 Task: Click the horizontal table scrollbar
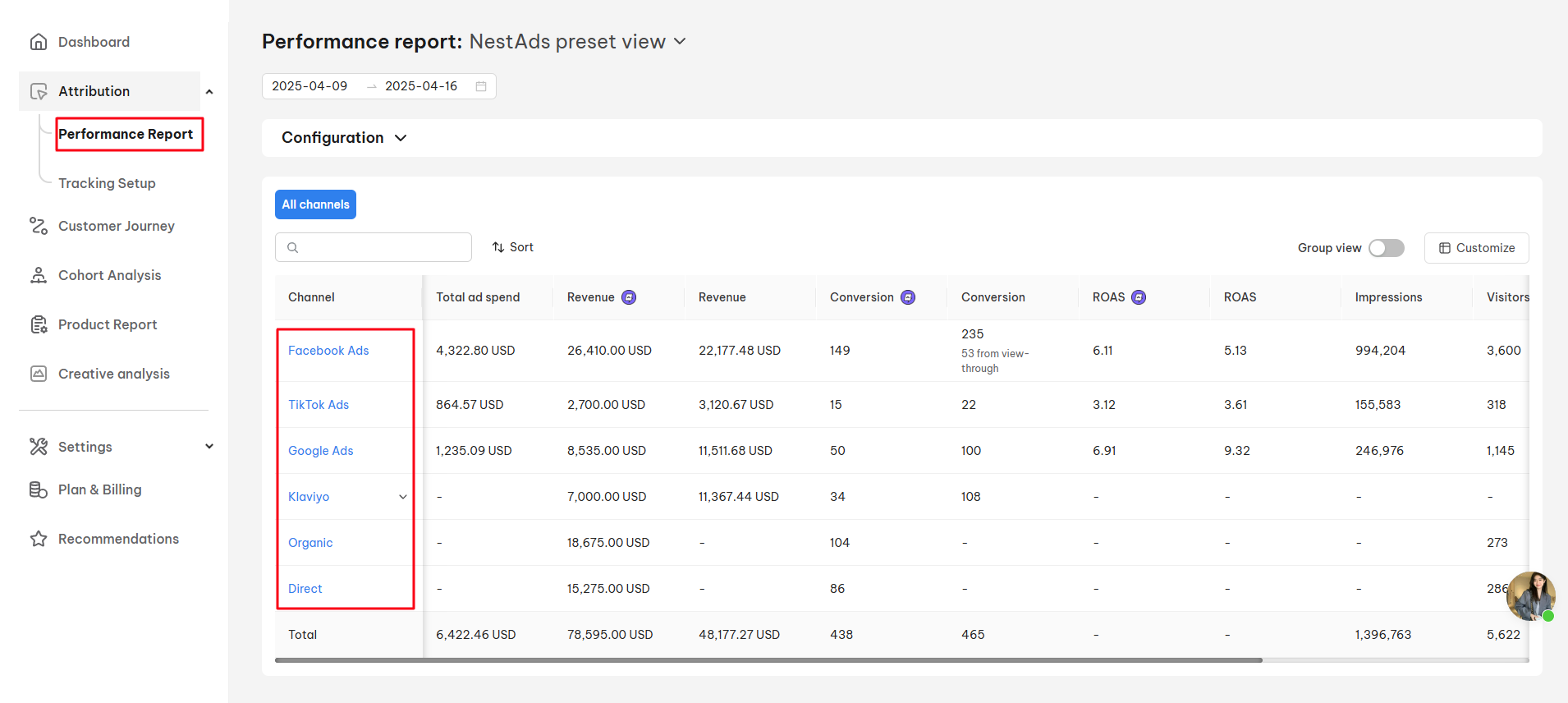[x=768, y=659]
